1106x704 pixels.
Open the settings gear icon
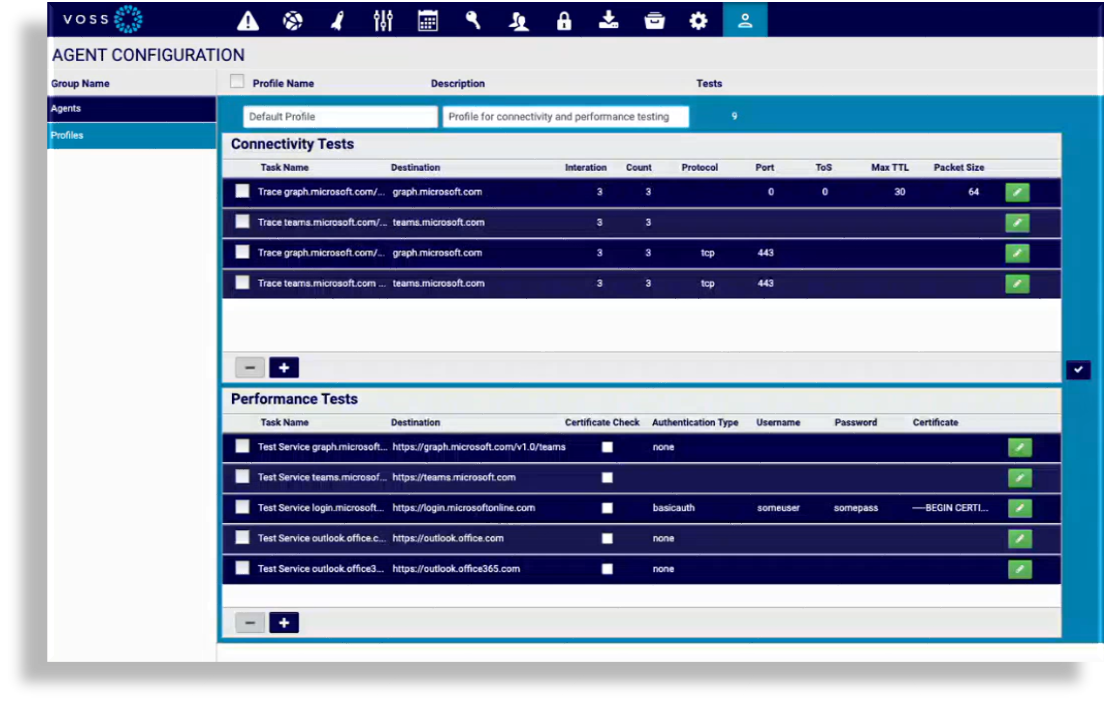(698, 21)
